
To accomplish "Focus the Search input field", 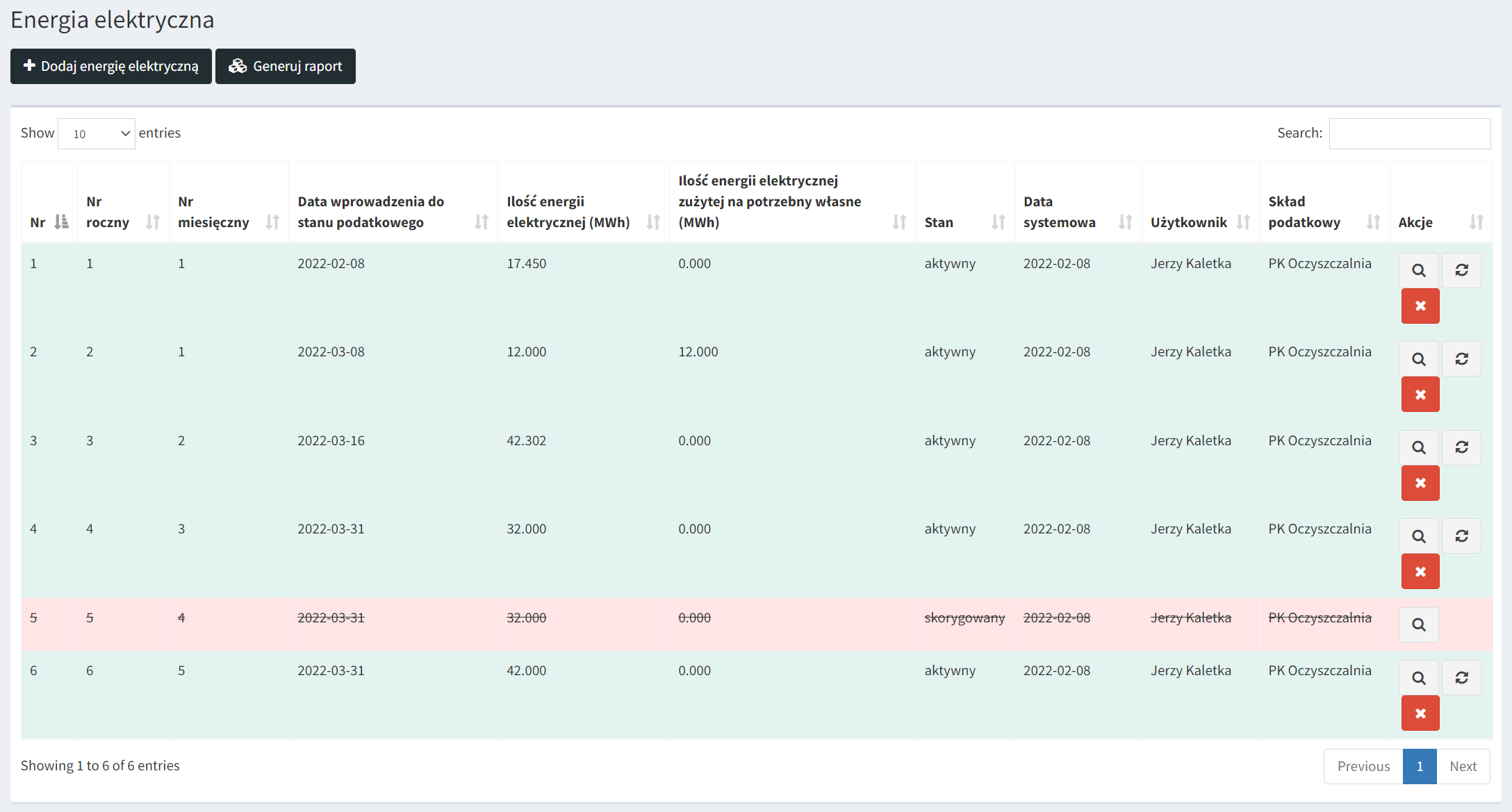I will (1409, 133).
